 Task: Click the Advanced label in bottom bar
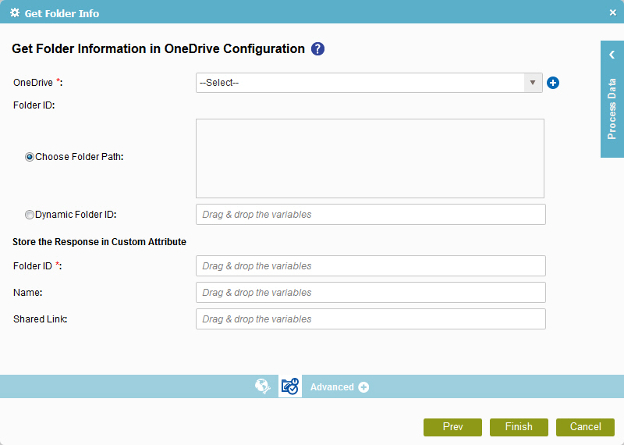click(332, 387)
